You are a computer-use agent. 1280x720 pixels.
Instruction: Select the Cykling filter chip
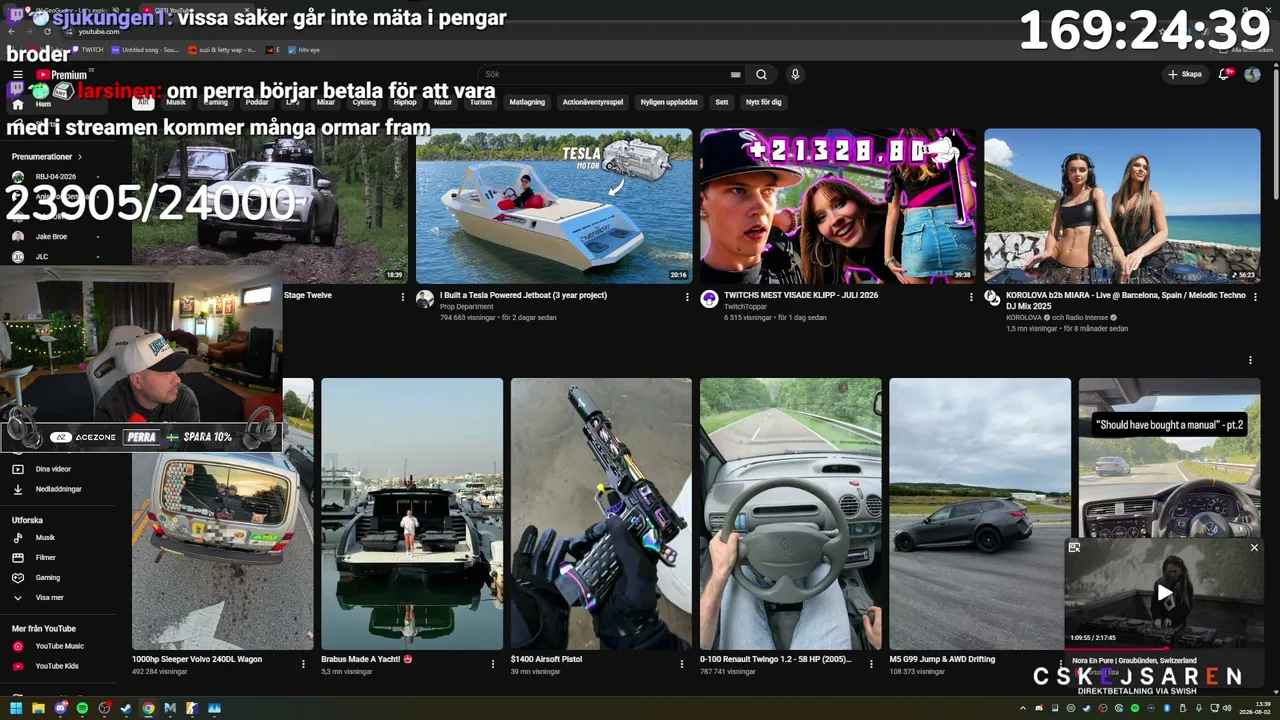[364, 102]
